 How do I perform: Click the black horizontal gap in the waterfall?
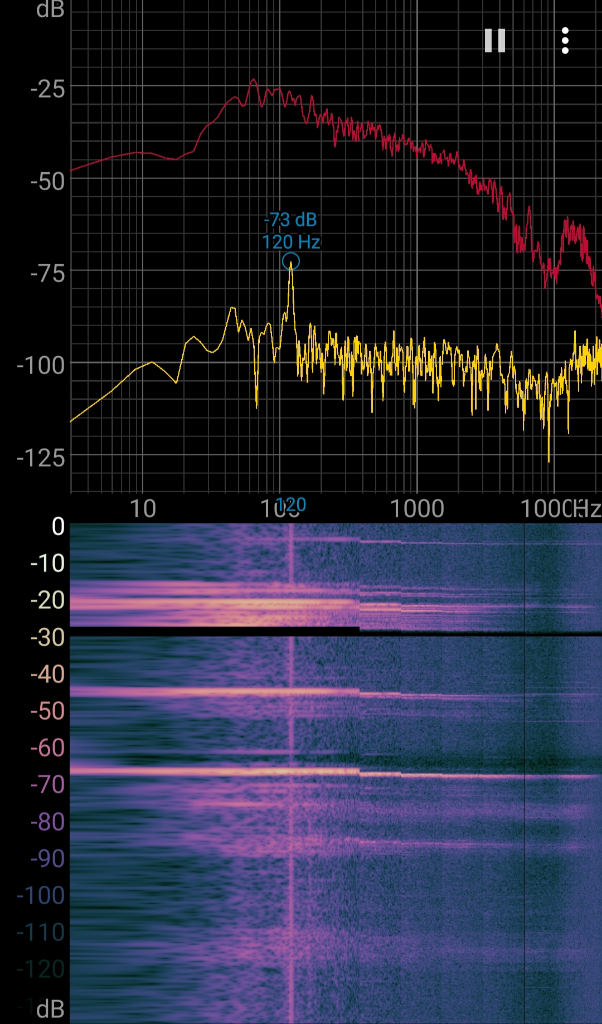(x=200, y=629)
